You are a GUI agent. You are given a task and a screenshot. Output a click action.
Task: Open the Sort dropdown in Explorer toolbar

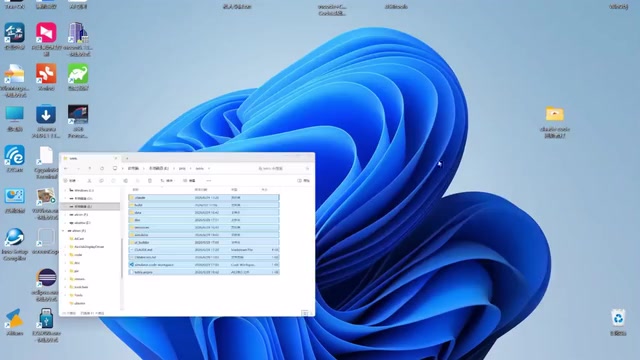167,180
